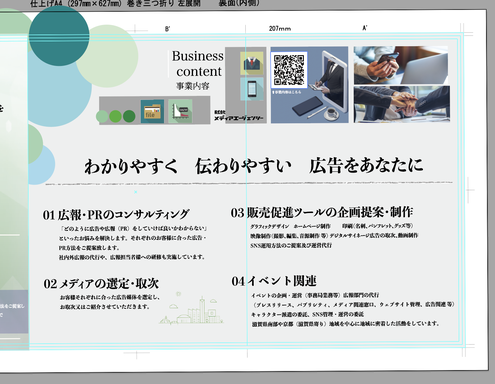Select the smartphone icon on blue square
The width and height of the screenshot is (495, 384).
252,89
